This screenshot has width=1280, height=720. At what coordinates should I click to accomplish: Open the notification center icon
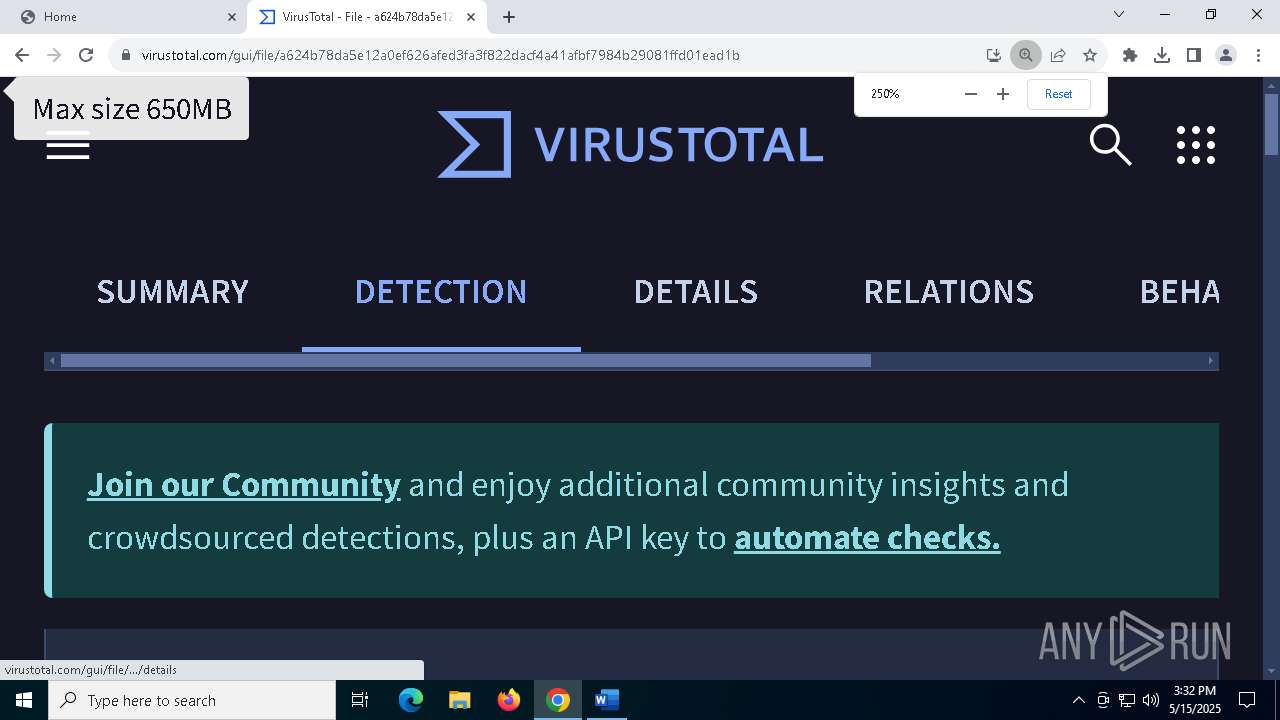[1247, 700]
